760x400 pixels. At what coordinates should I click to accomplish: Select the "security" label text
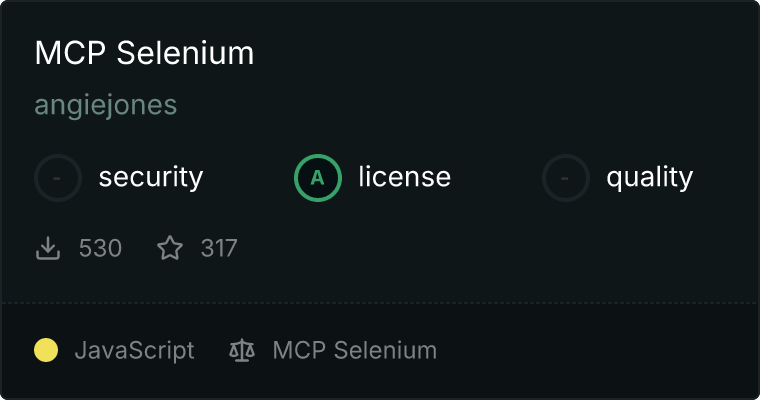(x=150, y=178)
